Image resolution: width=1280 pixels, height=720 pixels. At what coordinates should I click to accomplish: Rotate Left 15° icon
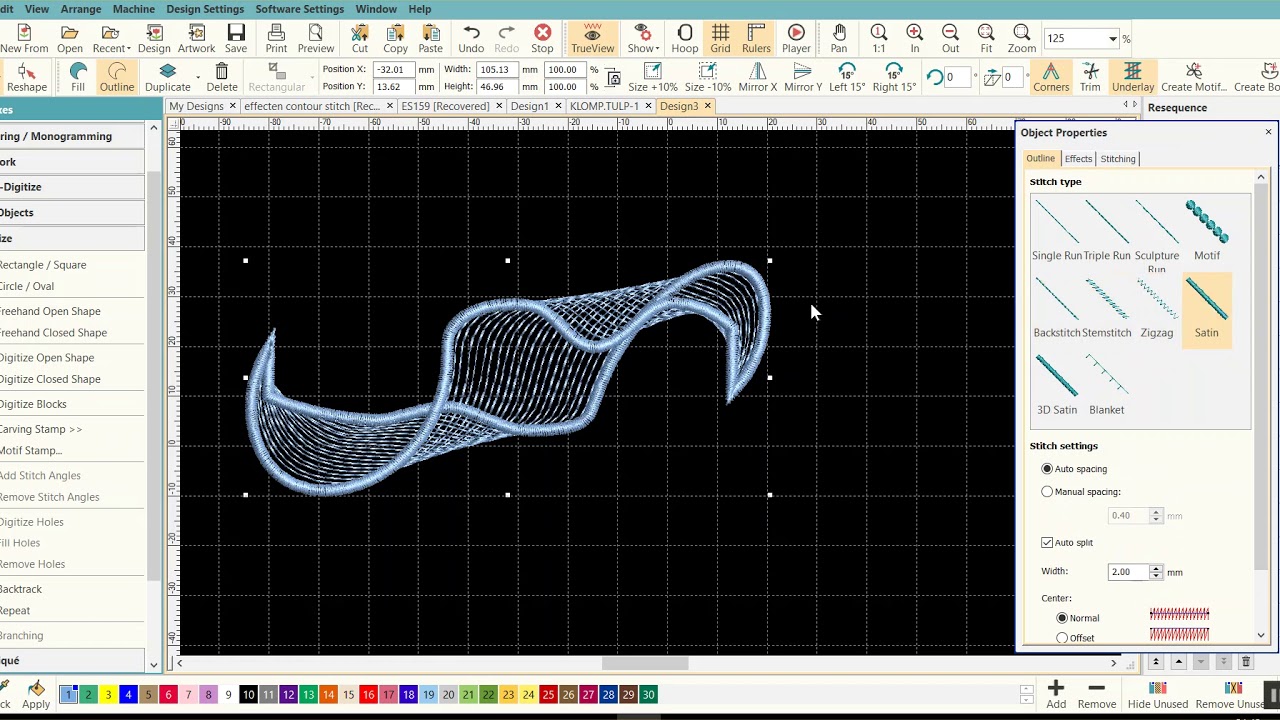(846, 77)
